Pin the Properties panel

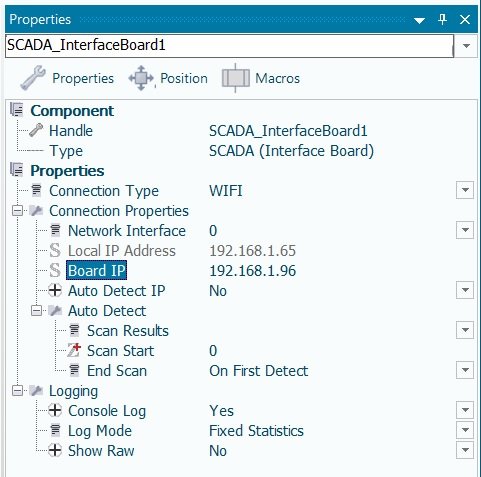442,19
